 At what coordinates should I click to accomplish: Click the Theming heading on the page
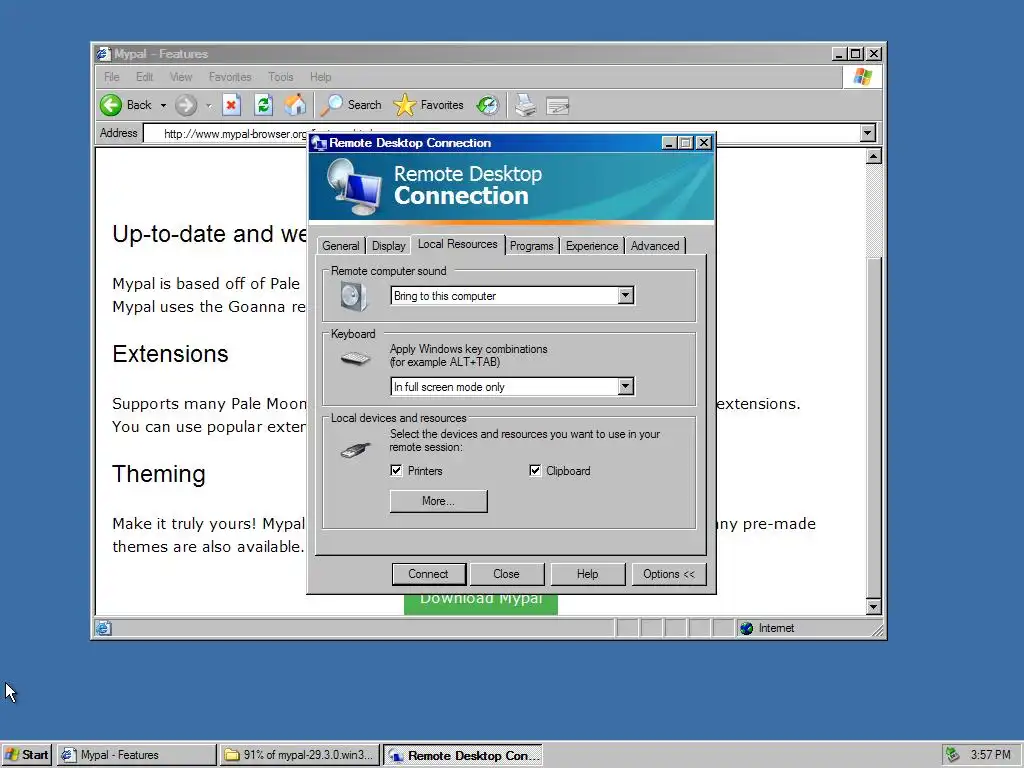[159, 474]
